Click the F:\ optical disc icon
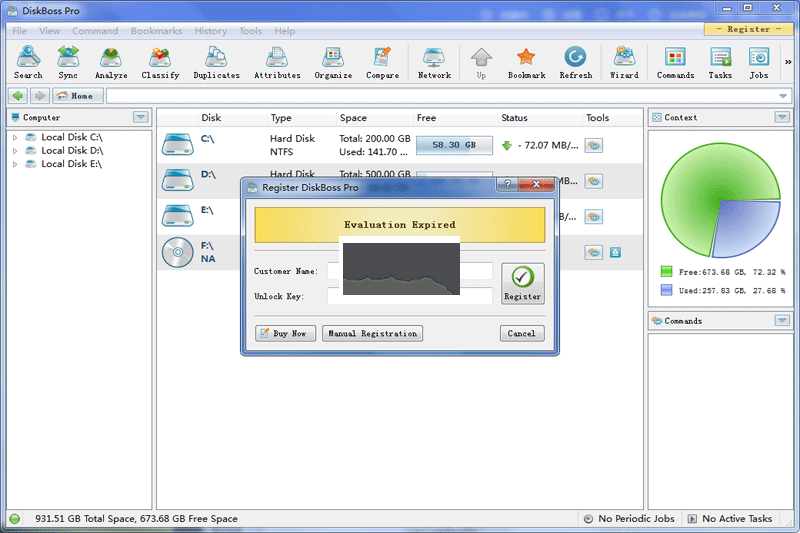 [178, 252]
